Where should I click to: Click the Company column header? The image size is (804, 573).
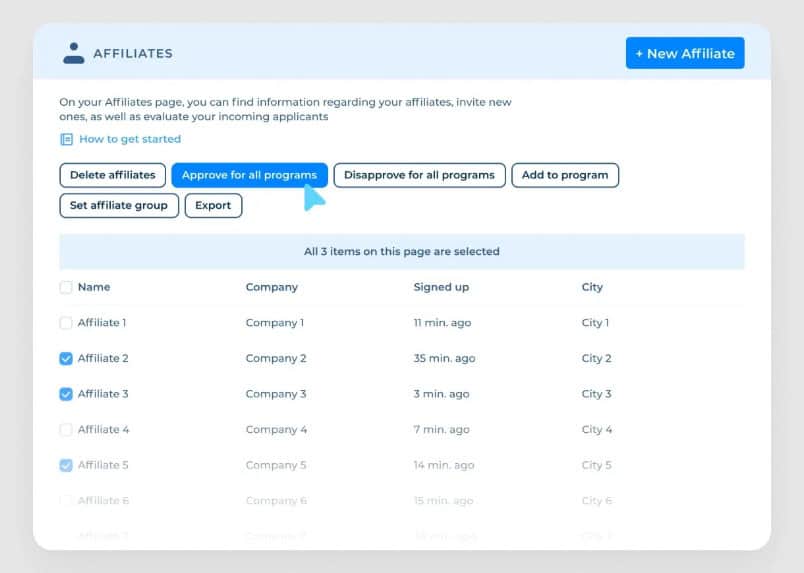pos(272,287)
